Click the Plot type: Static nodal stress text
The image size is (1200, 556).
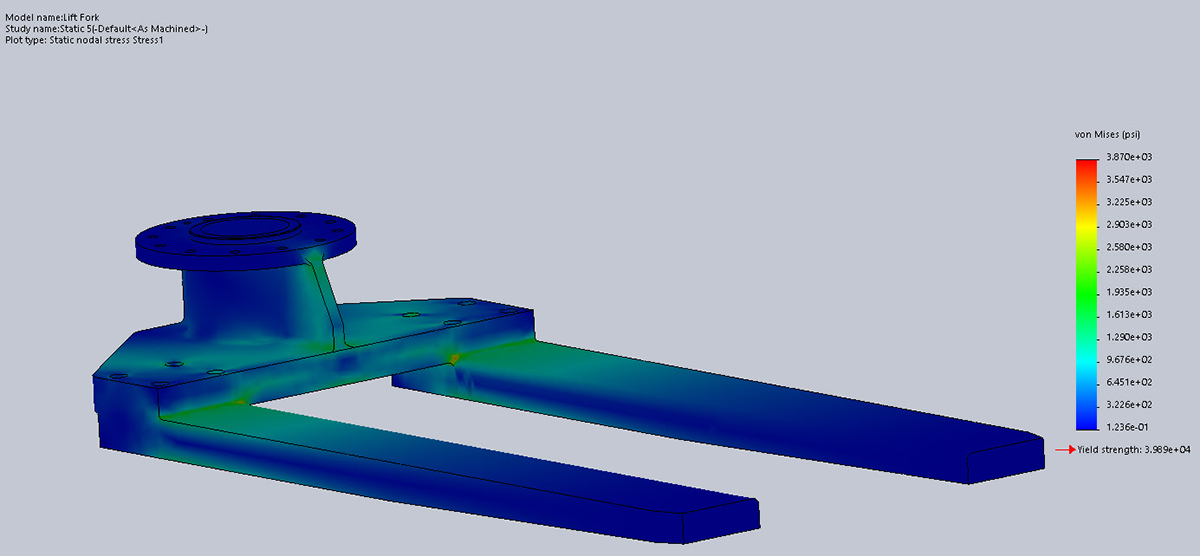89,40
